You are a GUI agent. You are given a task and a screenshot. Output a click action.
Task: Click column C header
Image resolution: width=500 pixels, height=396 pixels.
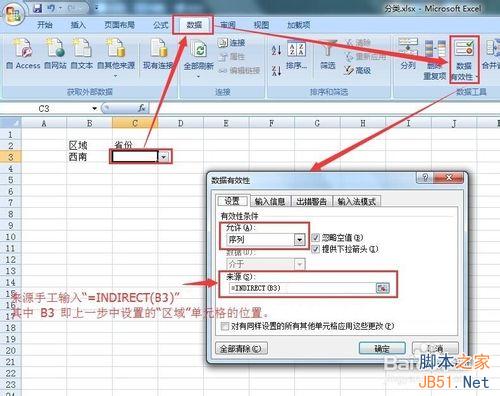click(135, 123)
